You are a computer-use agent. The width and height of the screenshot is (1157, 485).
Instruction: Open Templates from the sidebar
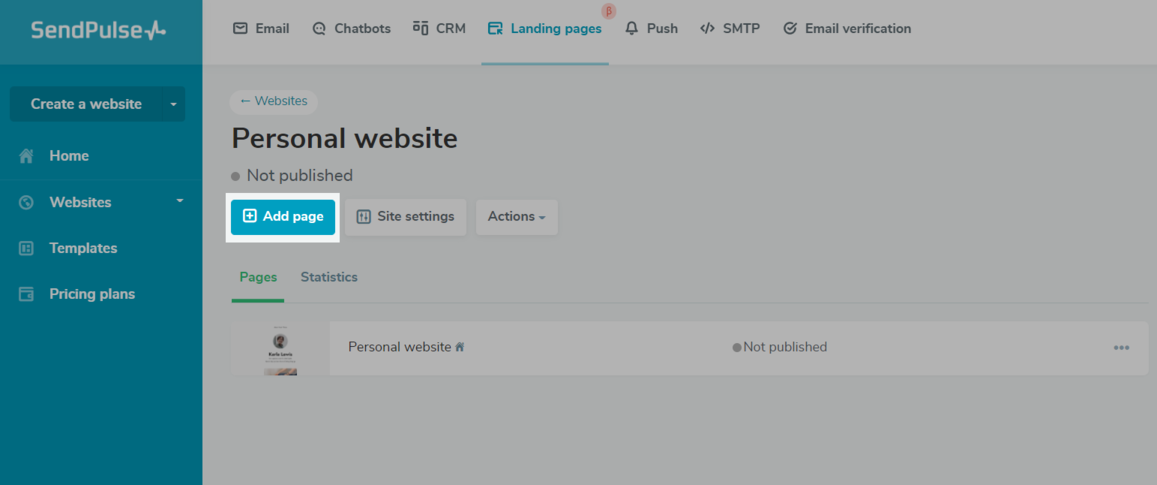(83, 248)
